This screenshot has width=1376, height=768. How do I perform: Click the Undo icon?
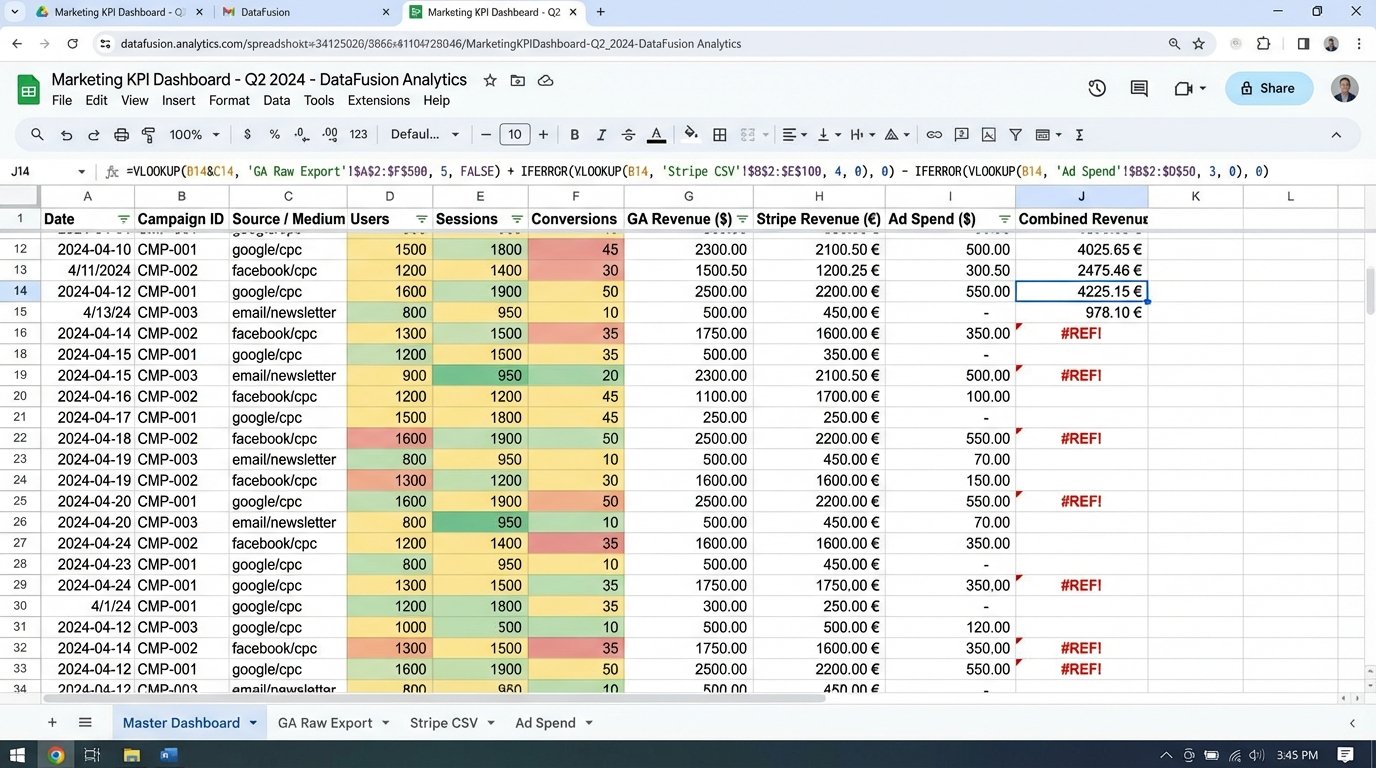tap(66, 134)
